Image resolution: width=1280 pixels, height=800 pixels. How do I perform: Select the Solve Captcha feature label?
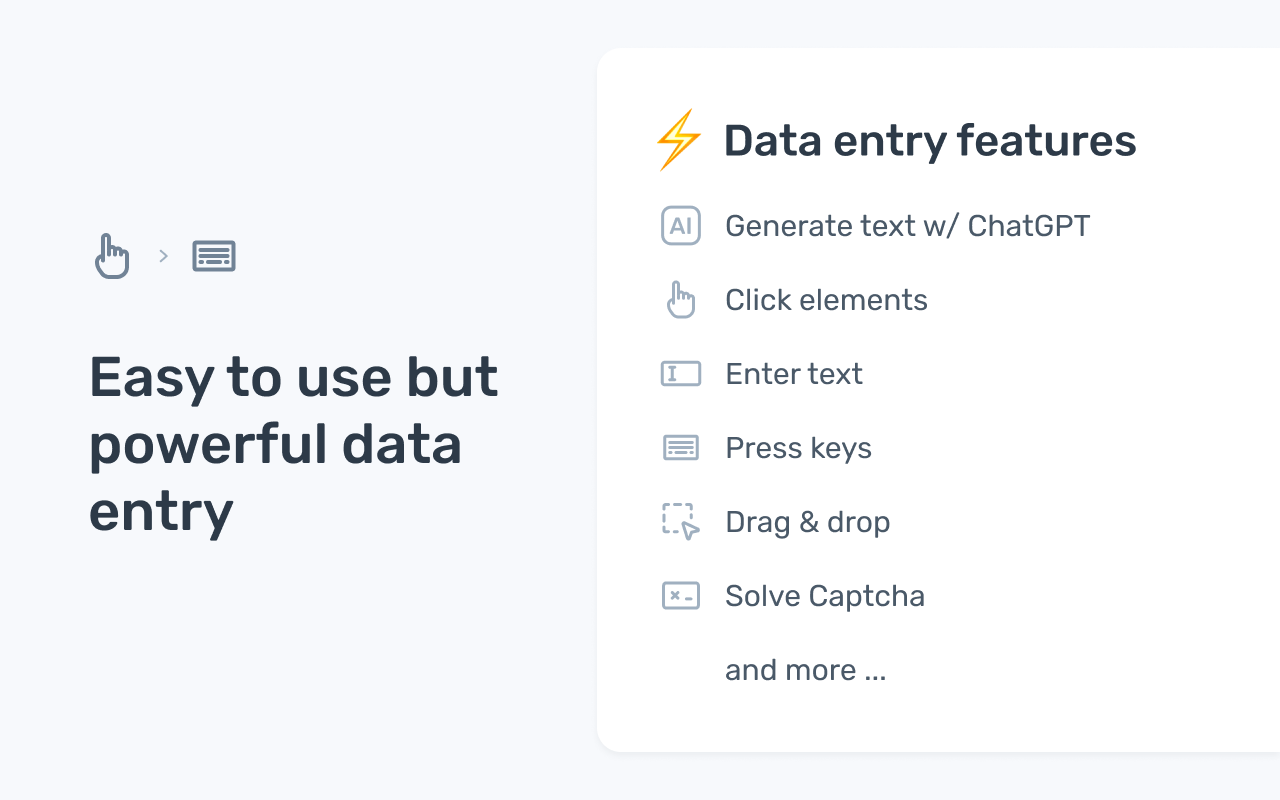825,596
